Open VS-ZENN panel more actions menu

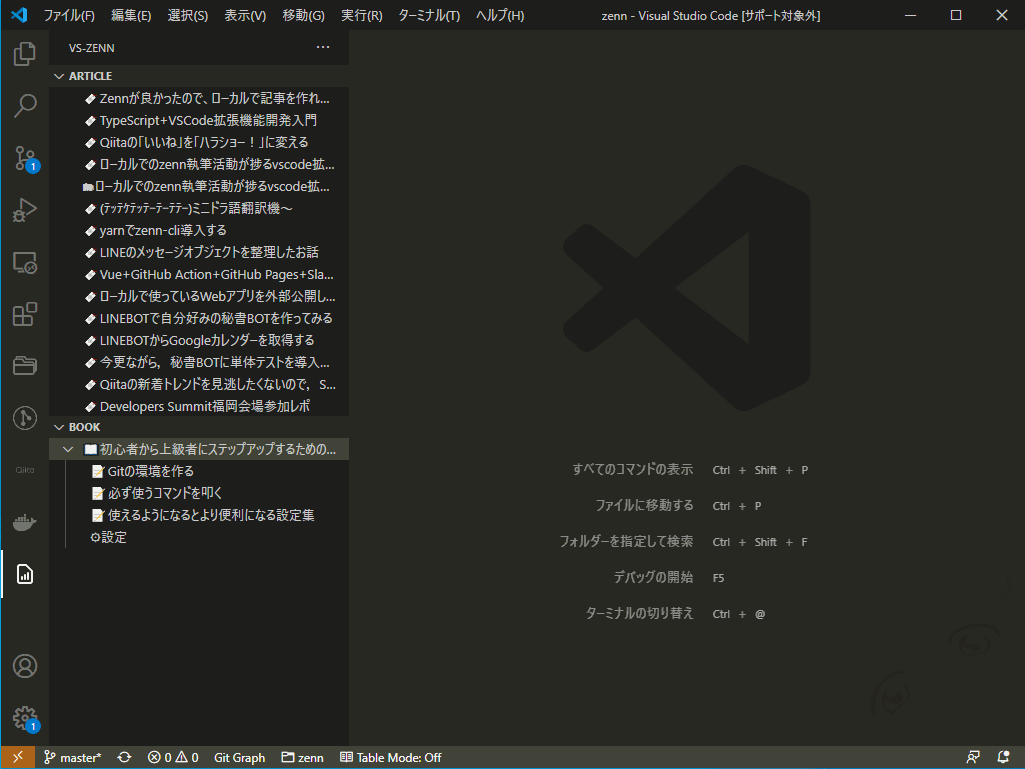323,47
